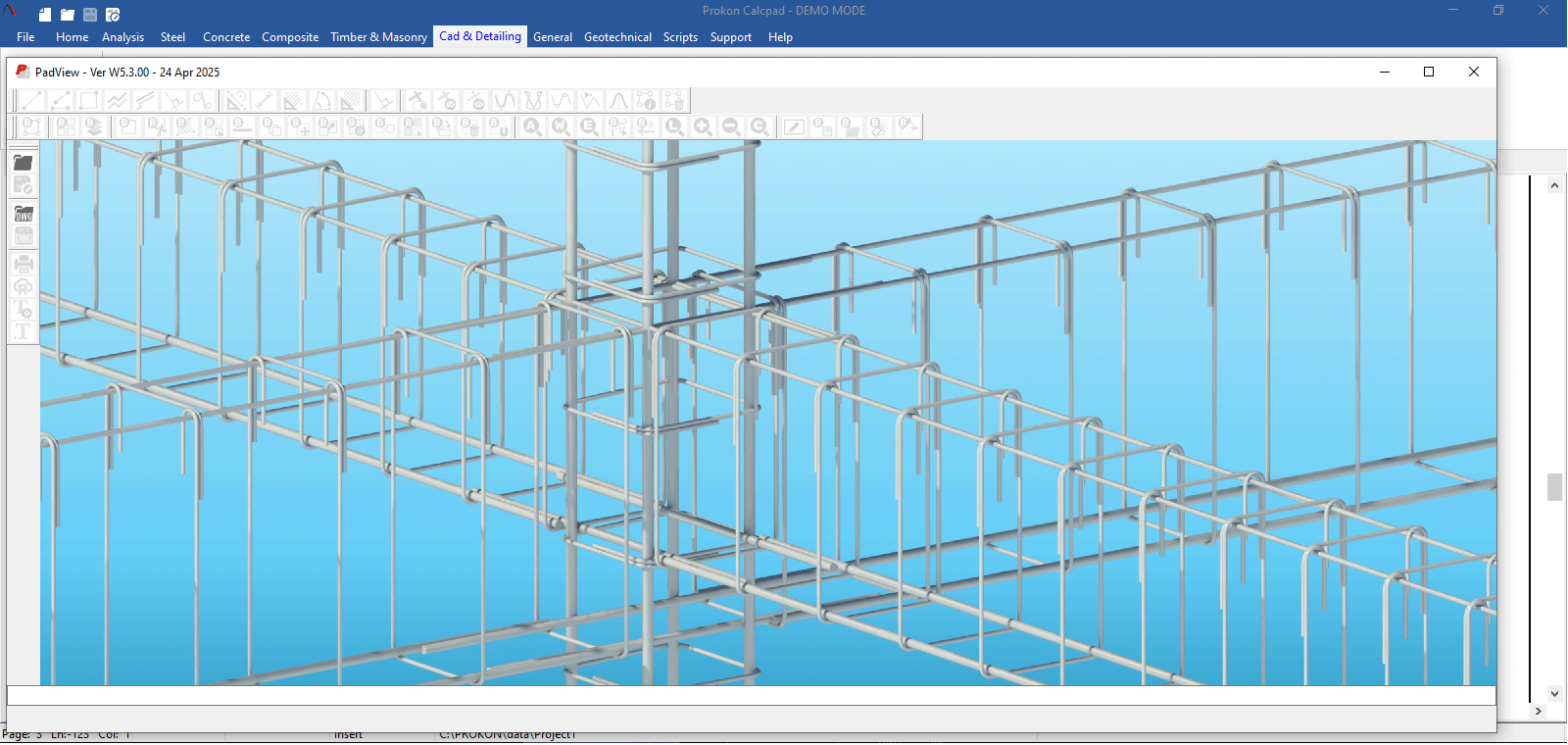Open a DWG file using the DWG folder icon
This screenshot has width=1568, height=745.
24,214
